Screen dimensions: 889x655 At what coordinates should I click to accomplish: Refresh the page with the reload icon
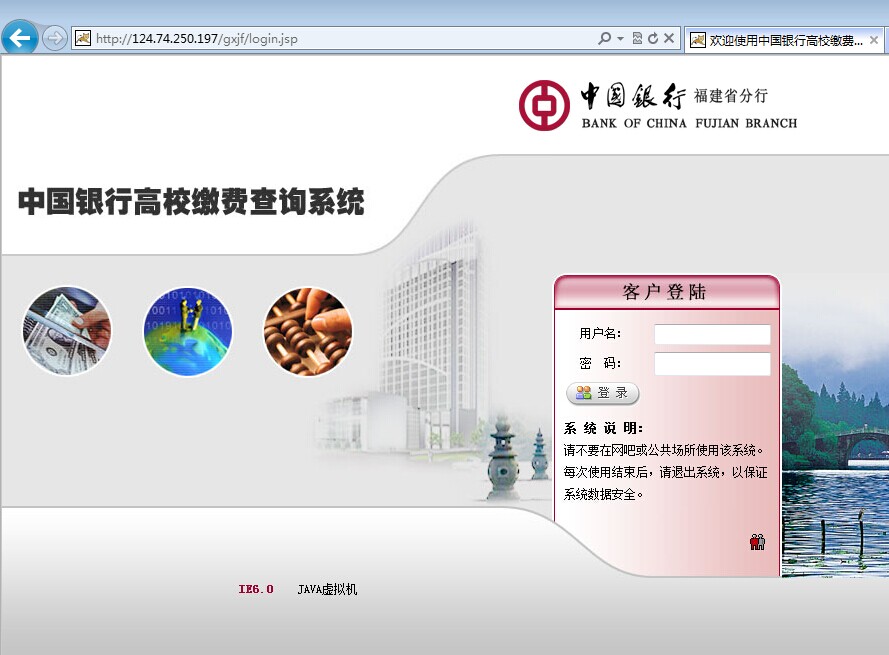click(x=653, y=38)
